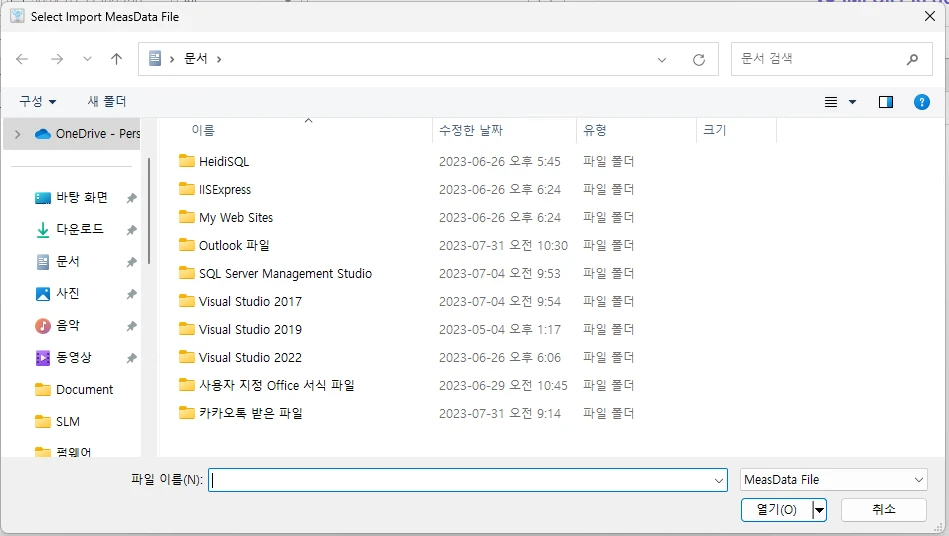949x536 pixels.
Task: Expand the address bar history dropdown
Action: point(662,59)
